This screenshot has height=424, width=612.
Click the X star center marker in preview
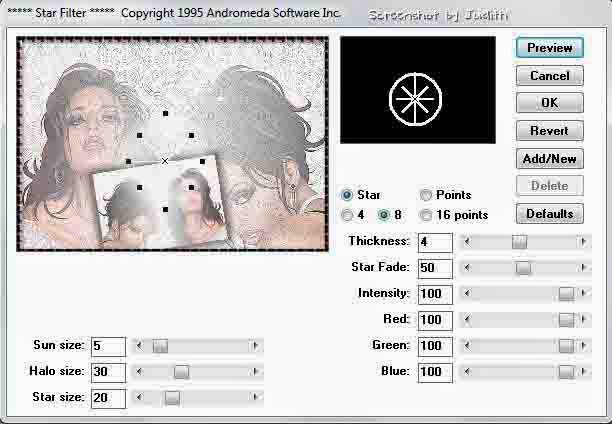coord(165,161)
